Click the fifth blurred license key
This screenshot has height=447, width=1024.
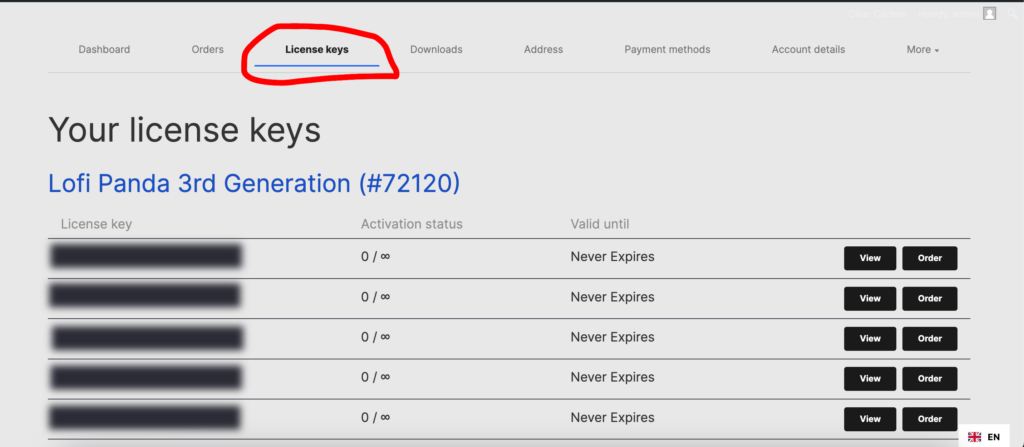(145, 417)
